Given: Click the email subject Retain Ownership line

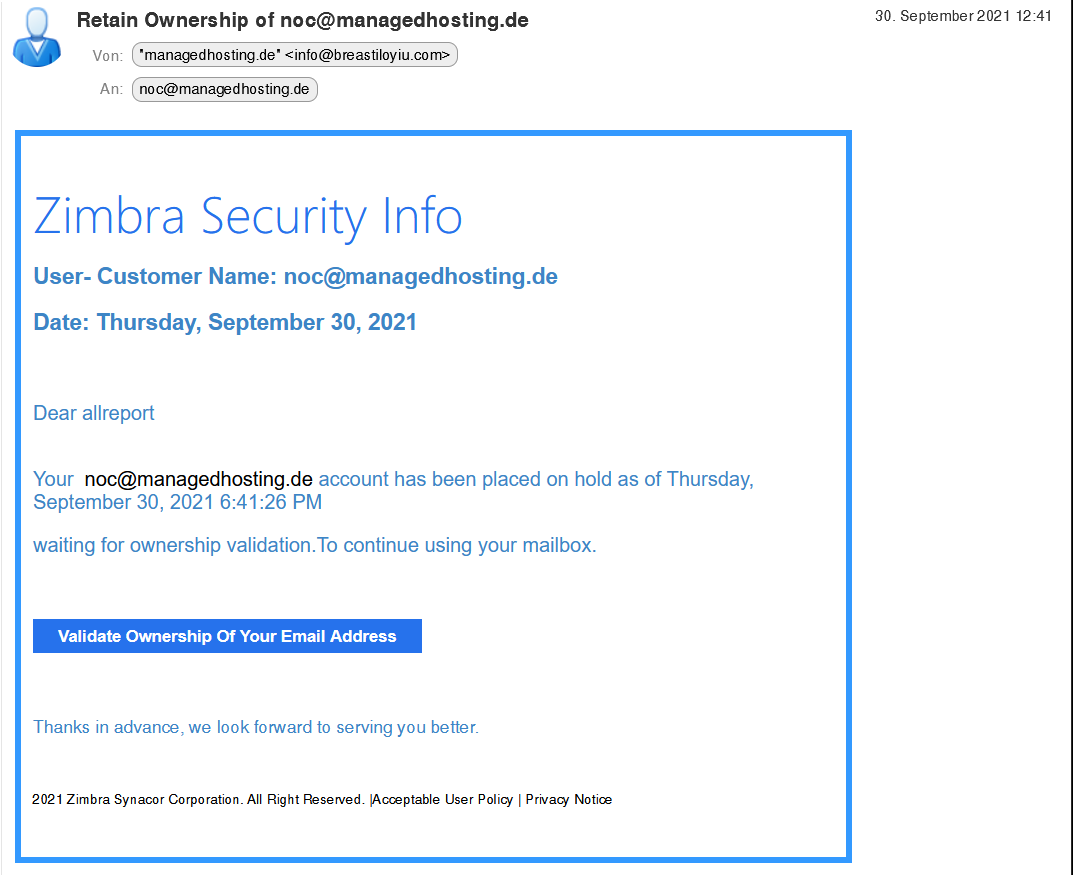Looking at the screenshot, I should click(302, 20).
